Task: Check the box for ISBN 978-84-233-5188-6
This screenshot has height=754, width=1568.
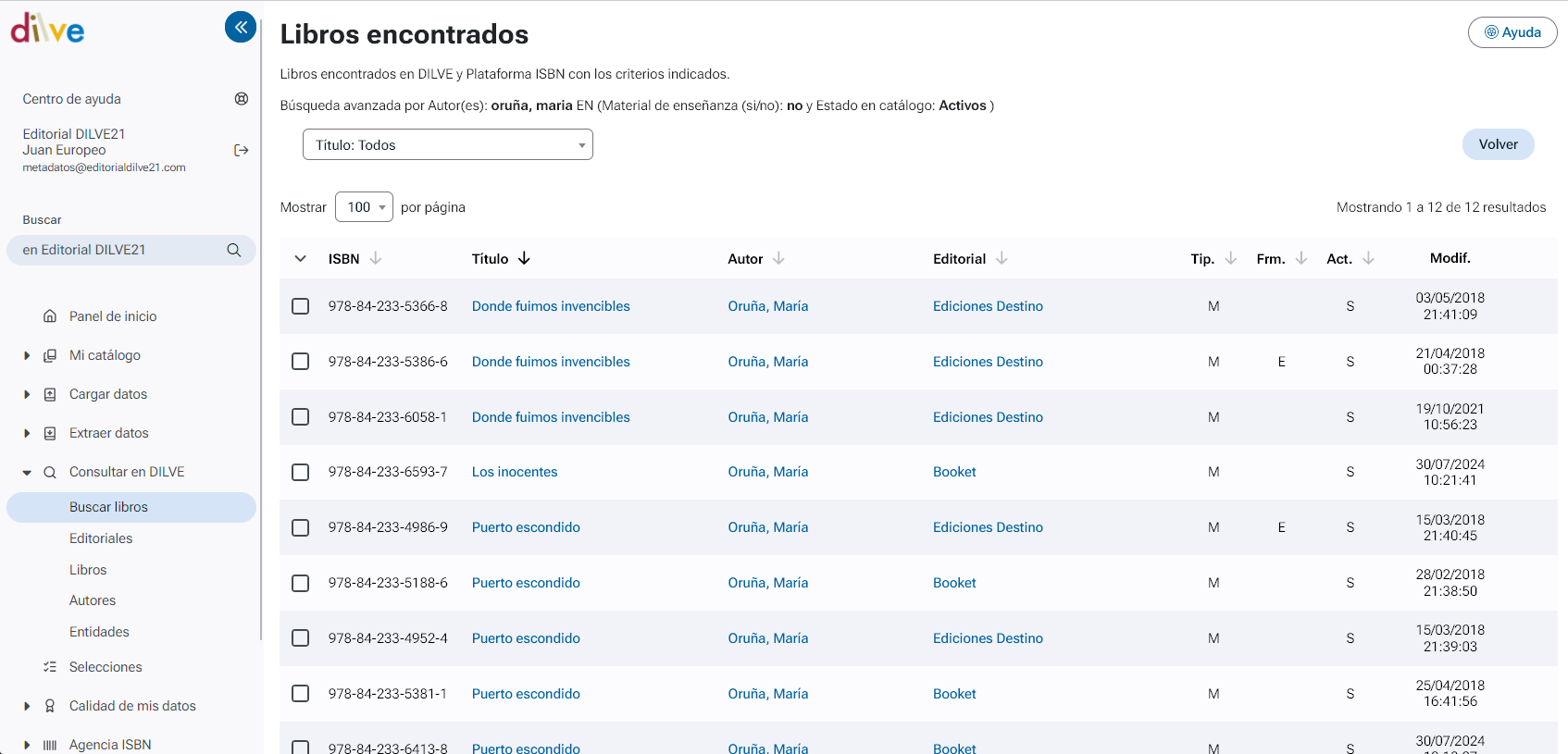Action: coord(301,583)
